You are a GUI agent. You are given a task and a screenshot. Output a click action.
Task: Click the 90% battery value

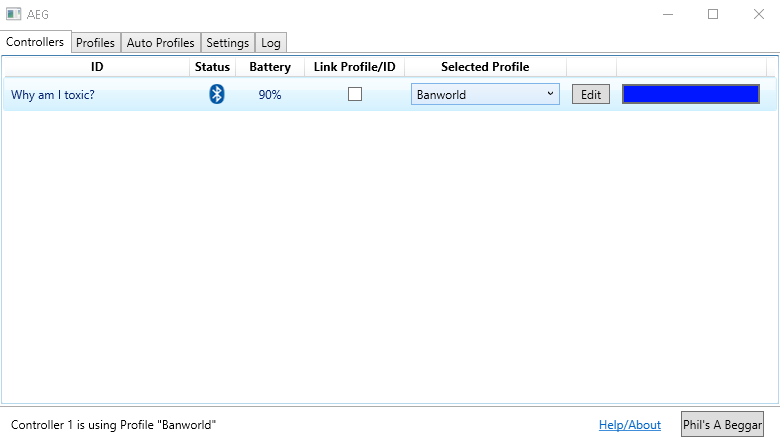coord(270,94)
